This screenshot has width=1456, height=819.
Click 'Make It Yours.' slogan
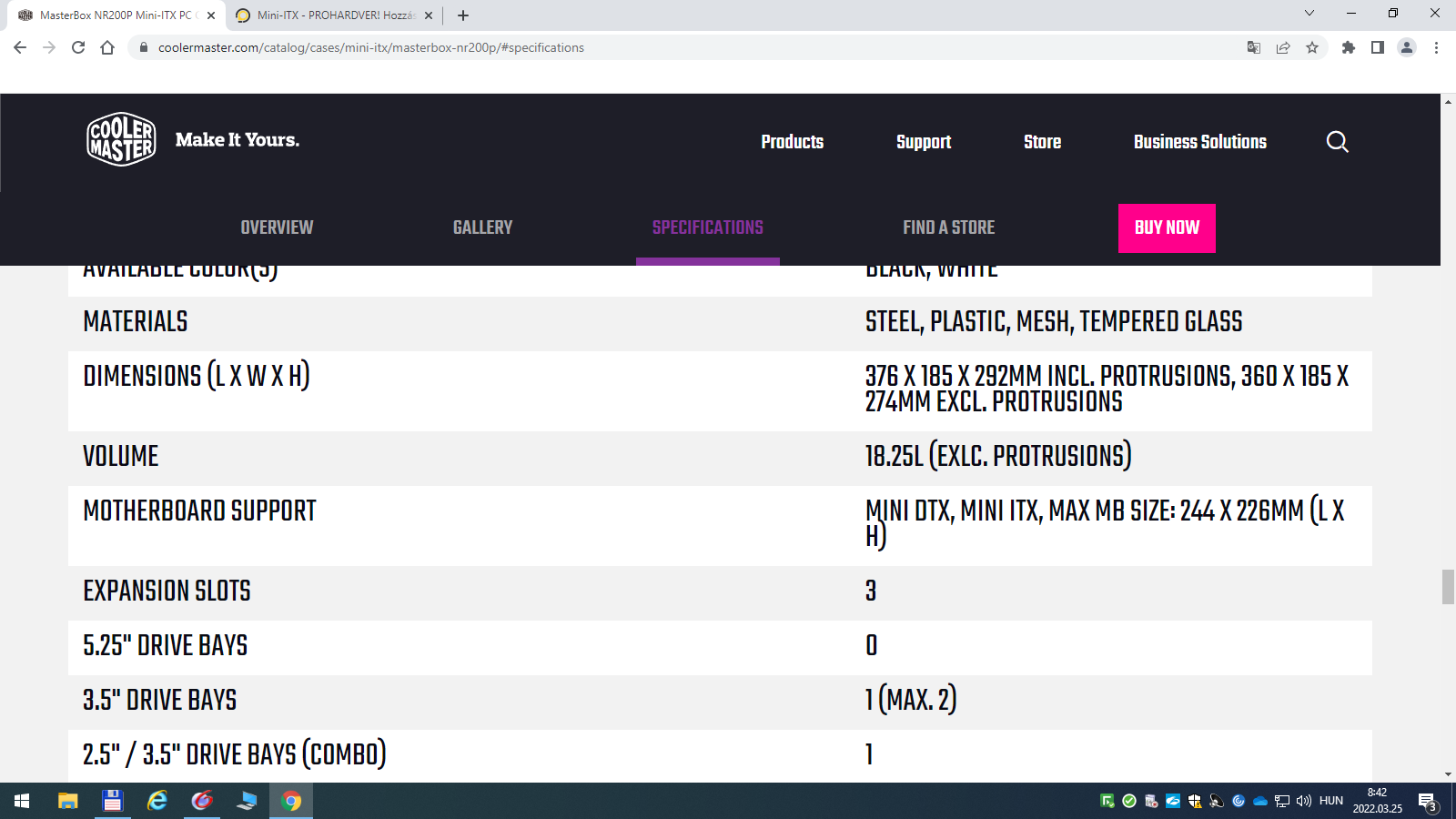(238, 140)
